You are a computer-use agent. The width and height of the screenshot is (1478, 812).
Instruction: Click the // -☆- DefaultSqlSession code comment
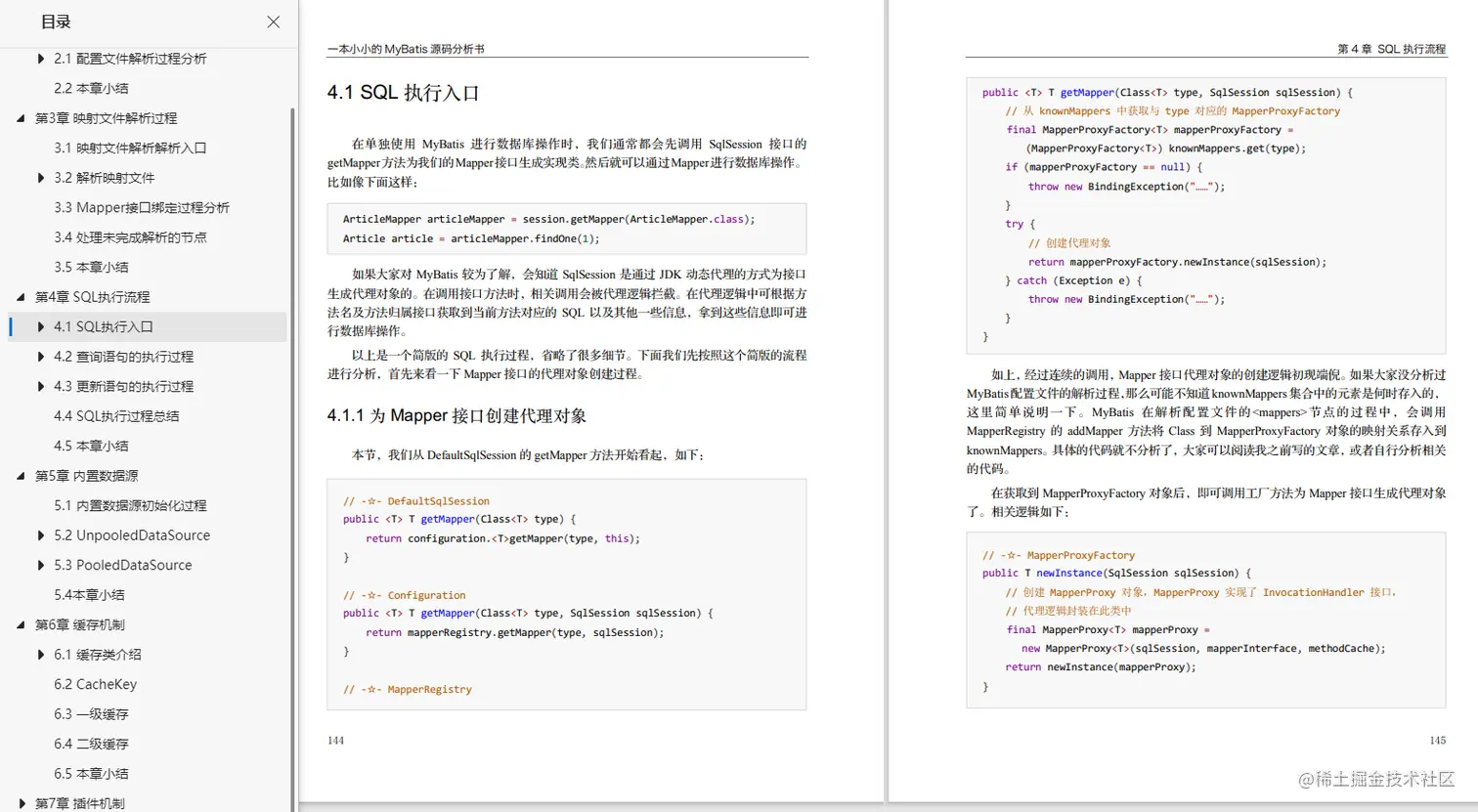pyautogui.click(x=416, y=501)
